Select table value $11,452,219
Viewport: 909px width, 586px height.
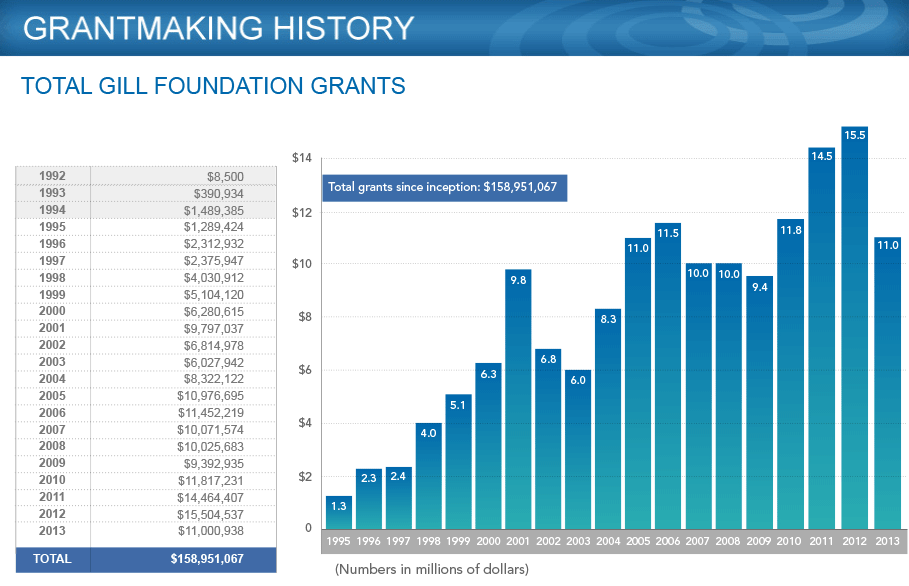click(210, 413)
